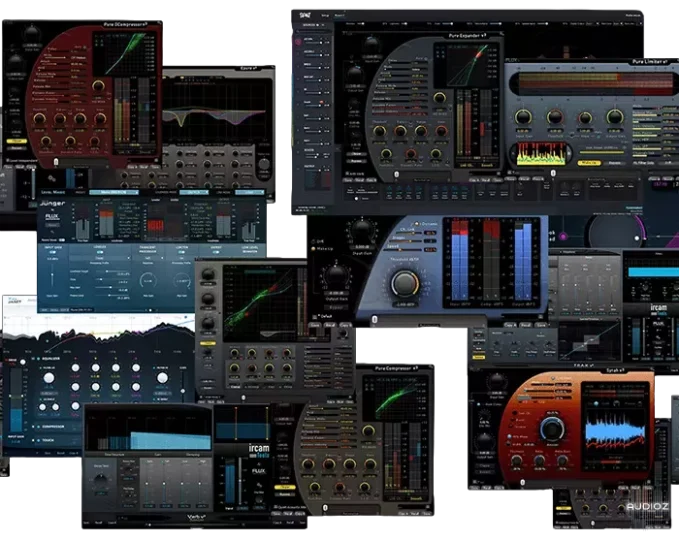Adjust the Dynamic Ratio knob in Pure DCompressor
This screenshot has height=540, width=679.
pos(70,141)
